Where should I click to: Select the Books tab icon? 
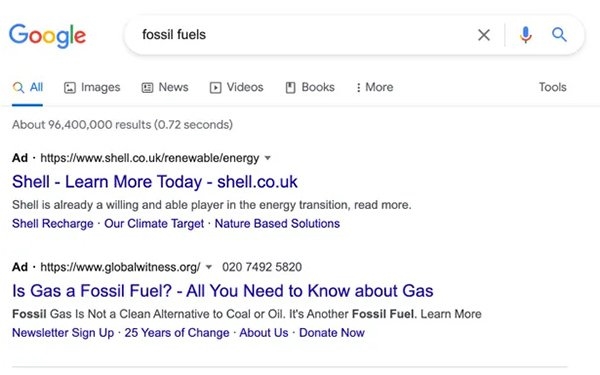click(290, 88)
